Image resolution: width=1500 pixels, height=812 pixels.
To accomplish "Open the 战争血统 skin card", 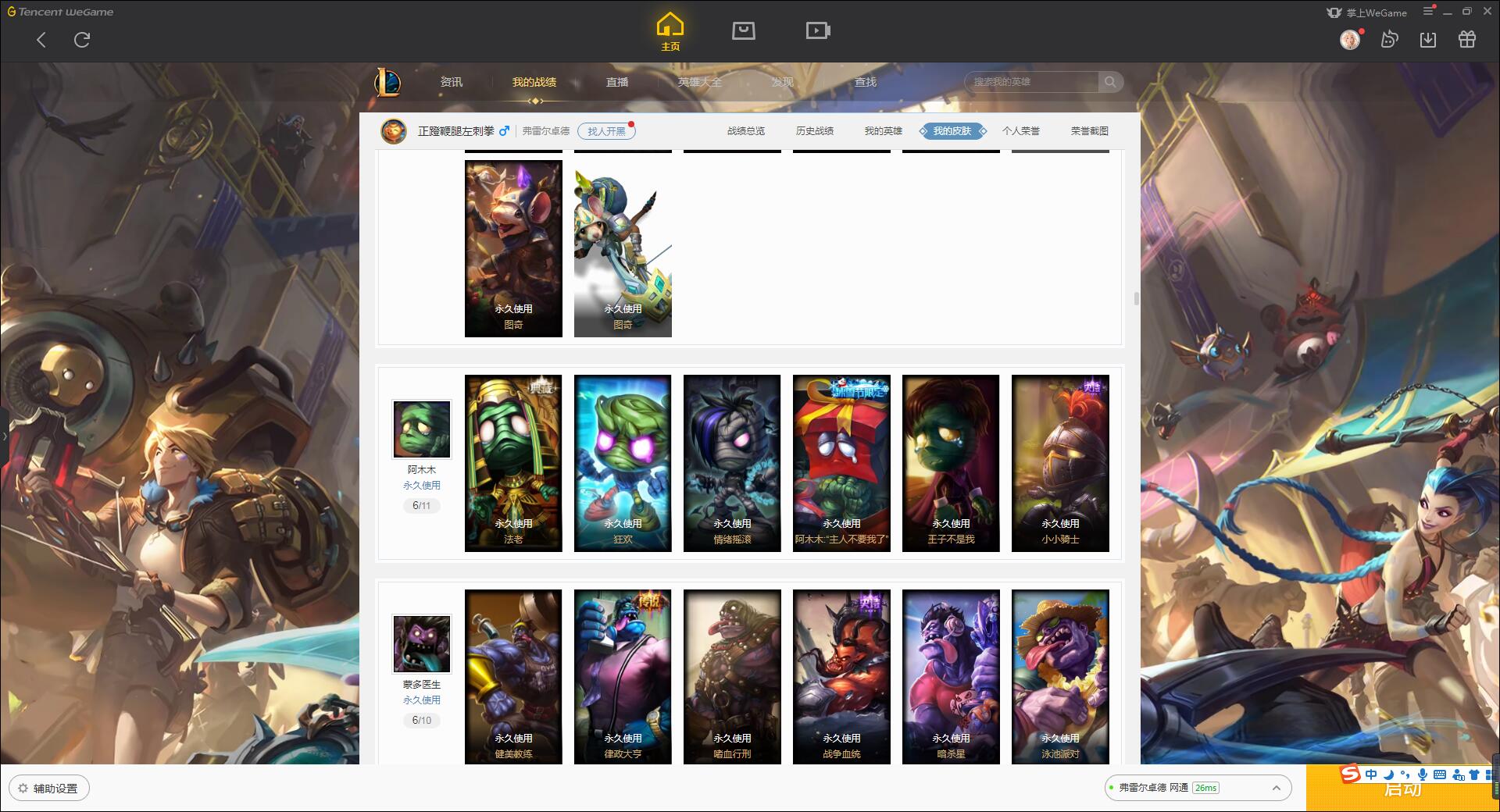I will coord(841,676).
